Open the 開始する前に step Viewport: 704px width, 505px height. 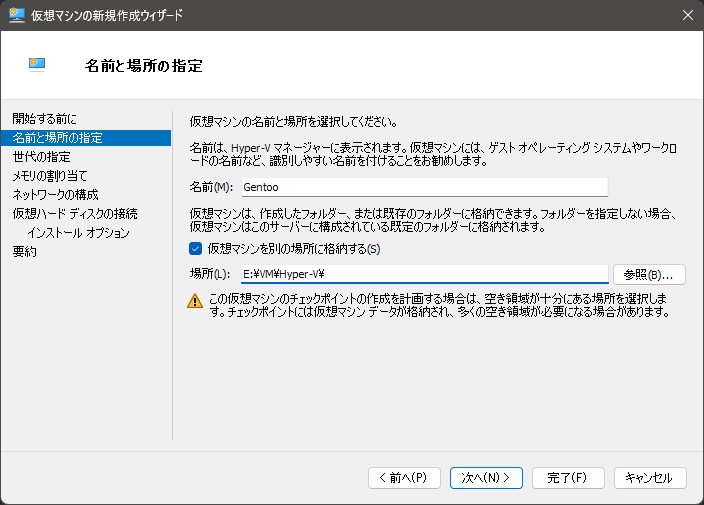pos(44,119)
